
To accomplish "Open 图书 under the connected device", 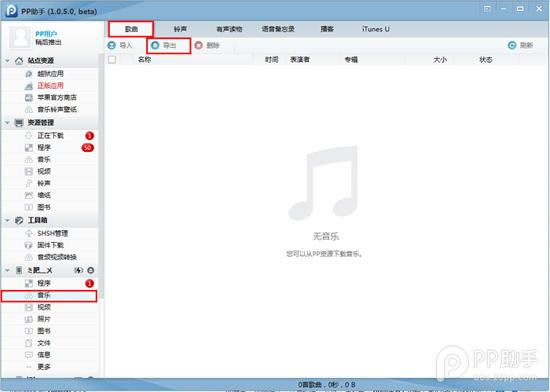I will (x=44, y=331).
